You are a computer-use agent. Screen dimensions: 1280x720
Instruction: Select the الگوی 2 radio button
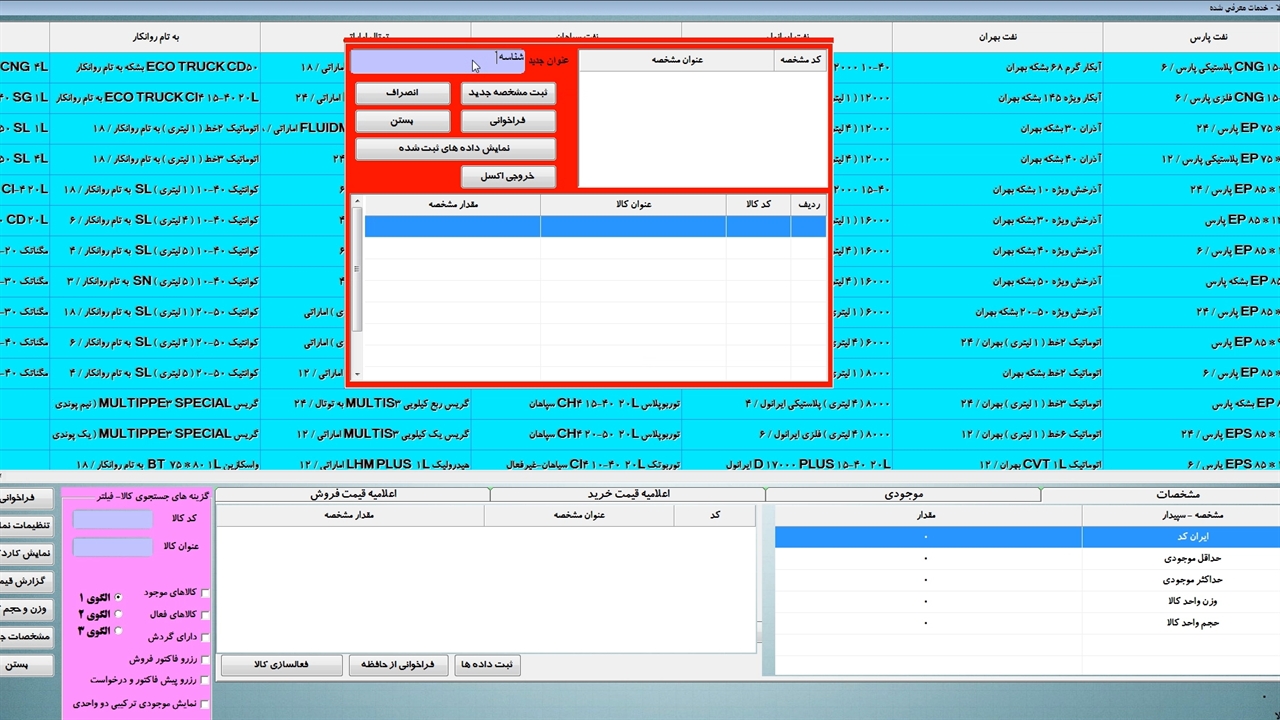(x=118, y=614)
